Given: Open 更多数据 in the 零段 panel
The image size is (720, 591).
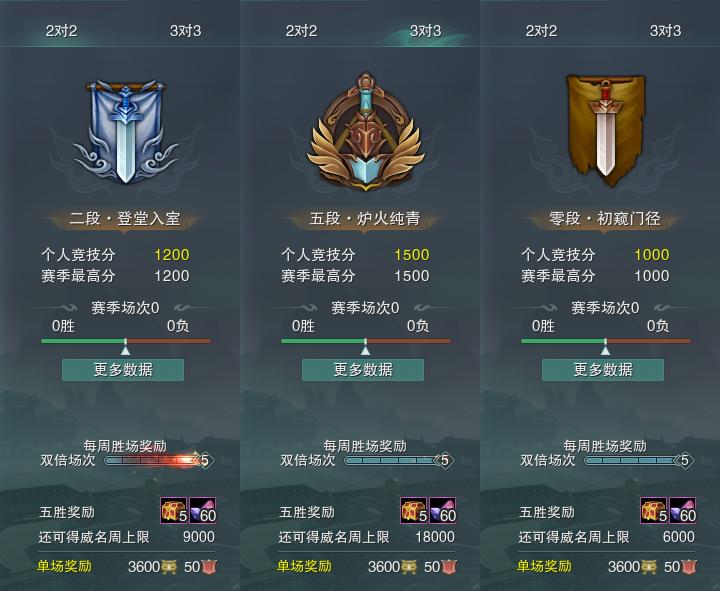Looking at the screenshot, I should click(603, 370).
